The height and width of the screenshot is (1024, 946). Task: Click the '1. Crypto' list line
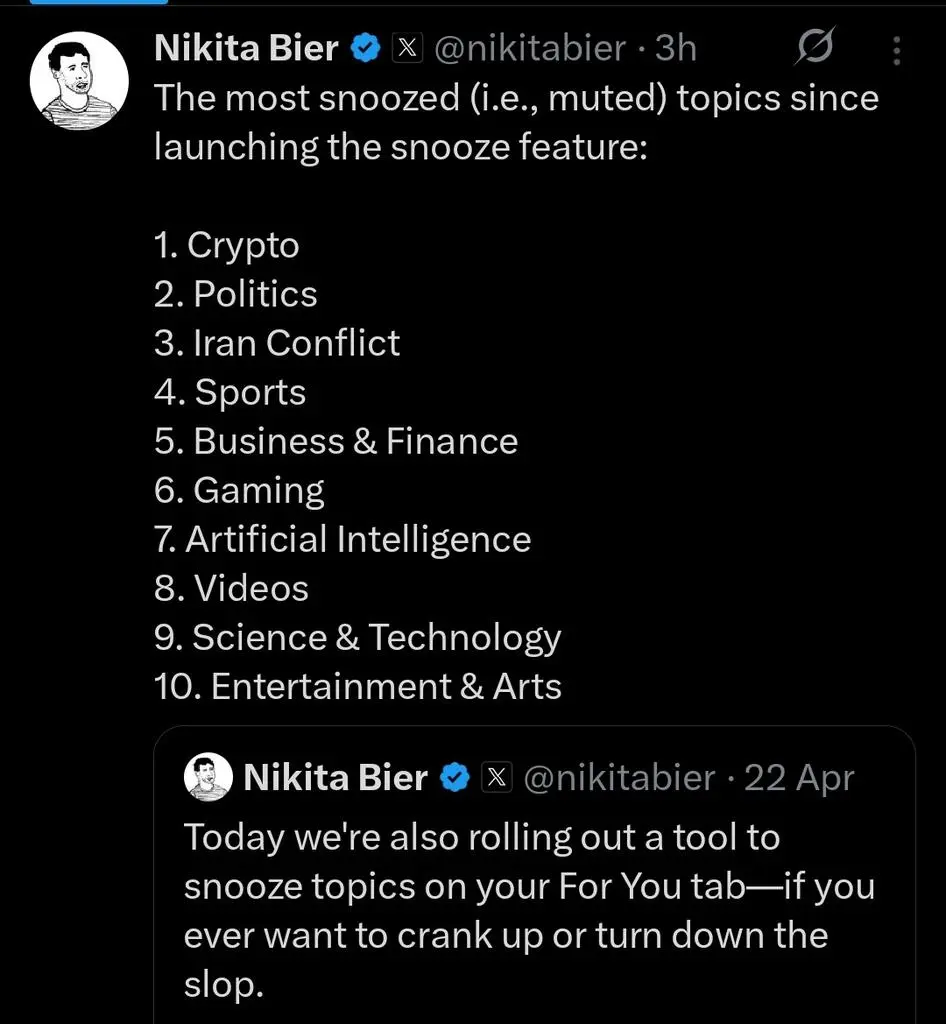(227, 245)
